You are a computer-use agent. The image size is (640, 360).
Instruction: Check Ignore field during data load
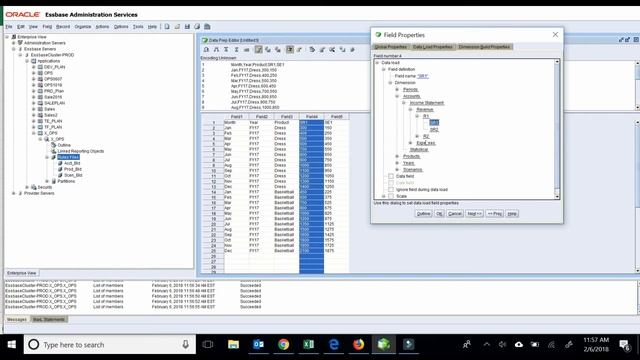click(391, 189)
